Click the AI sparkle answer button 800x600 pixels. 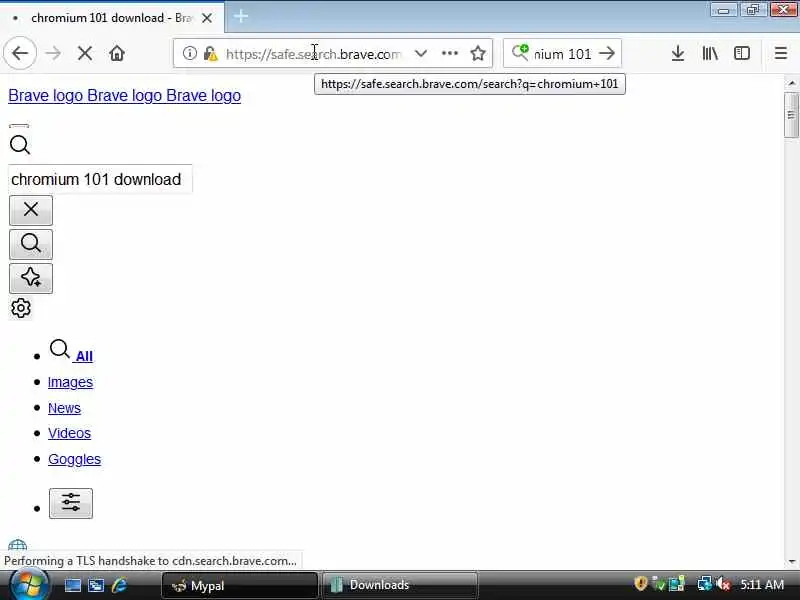pyautogui.click(x=31, y=278)
